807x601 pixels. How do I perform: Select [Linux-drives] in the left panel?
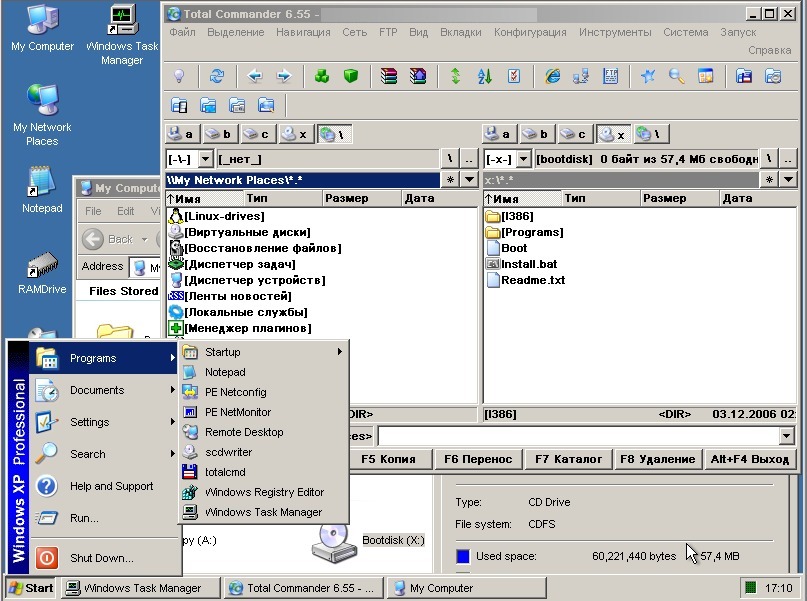click(x=217, y=216)
